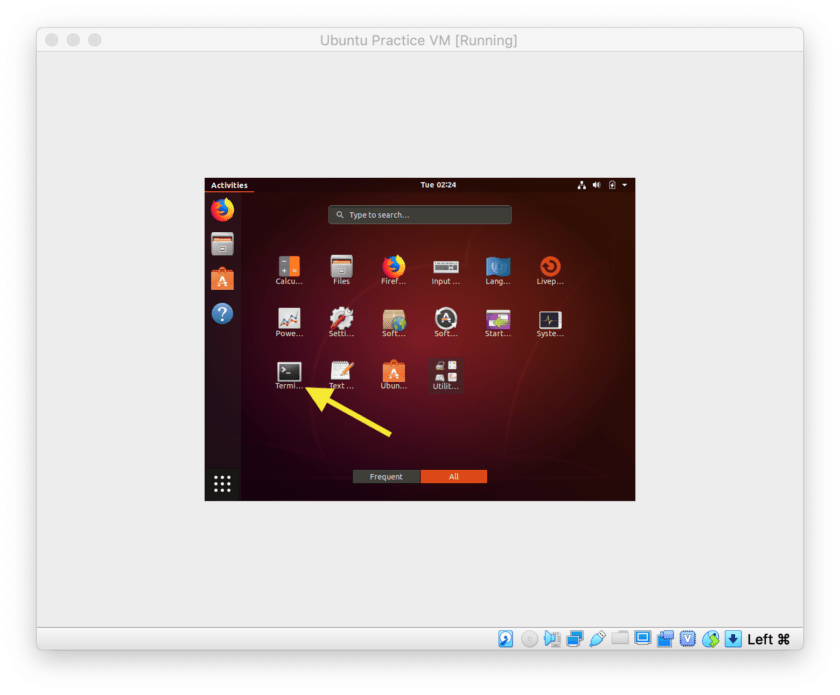Click the network icon in Ubuntu top bar
This screenshot has height=695, width=840.
coord(581,185)
